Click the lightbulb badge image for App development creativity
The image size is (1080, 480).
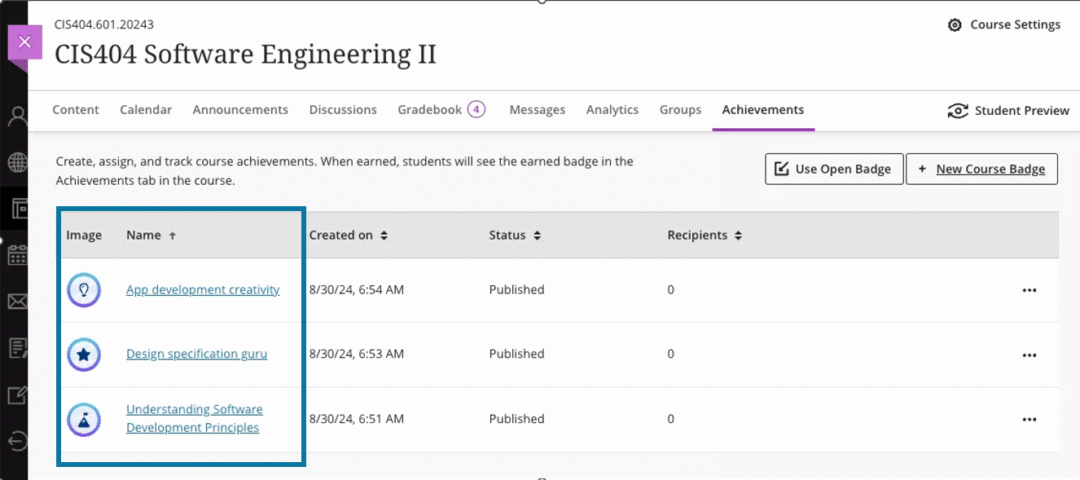[x=84, y=290]
